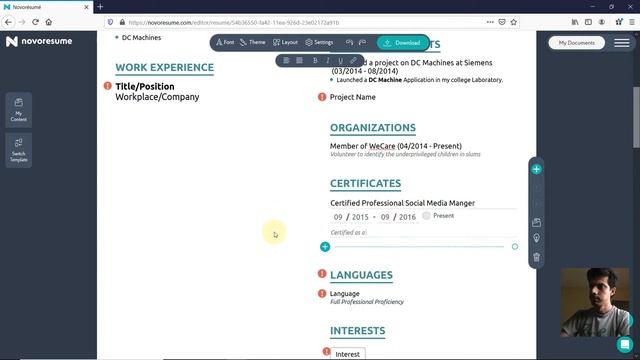Screen dimensions: 640x360
Task: Click the browser back button
Action: pos(9,22)
